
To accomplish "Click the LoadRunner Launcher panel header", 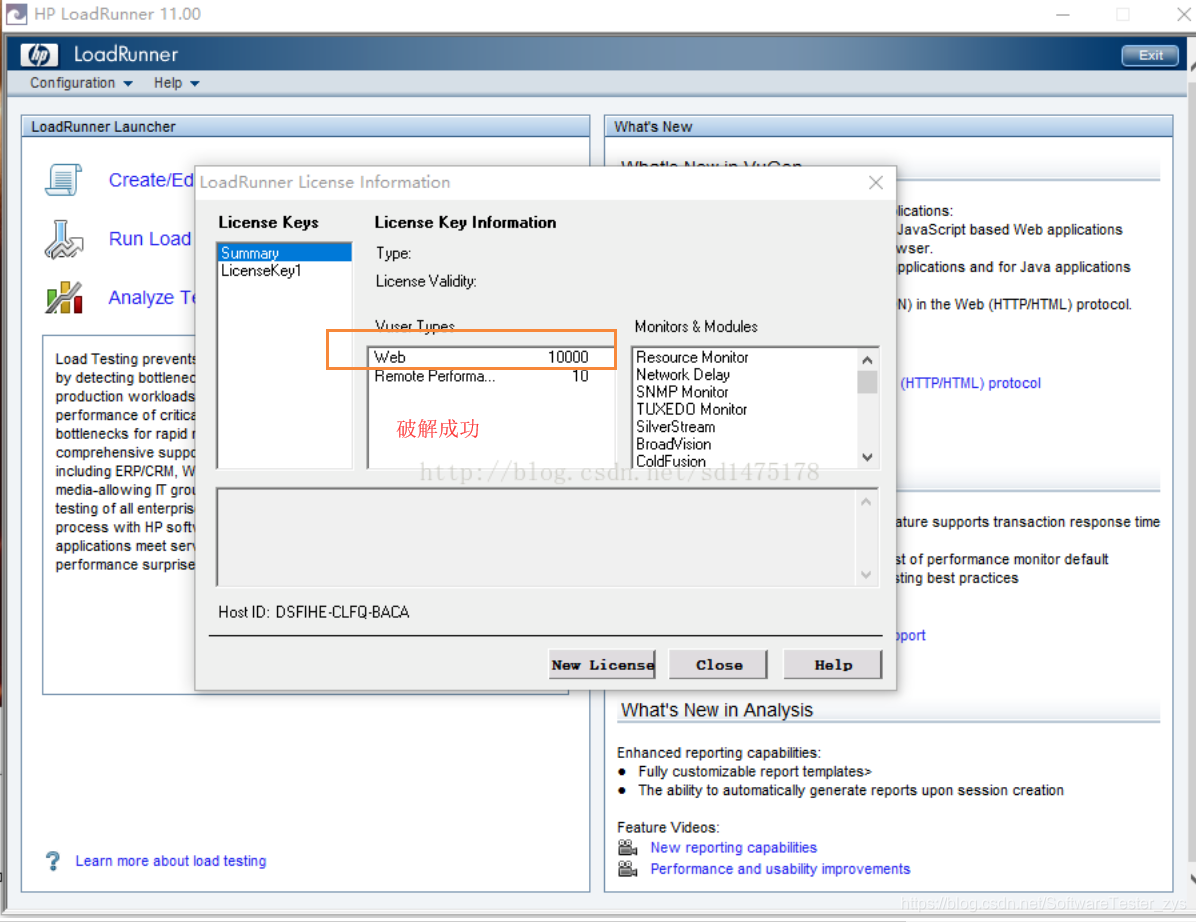I will pos(306,127).
